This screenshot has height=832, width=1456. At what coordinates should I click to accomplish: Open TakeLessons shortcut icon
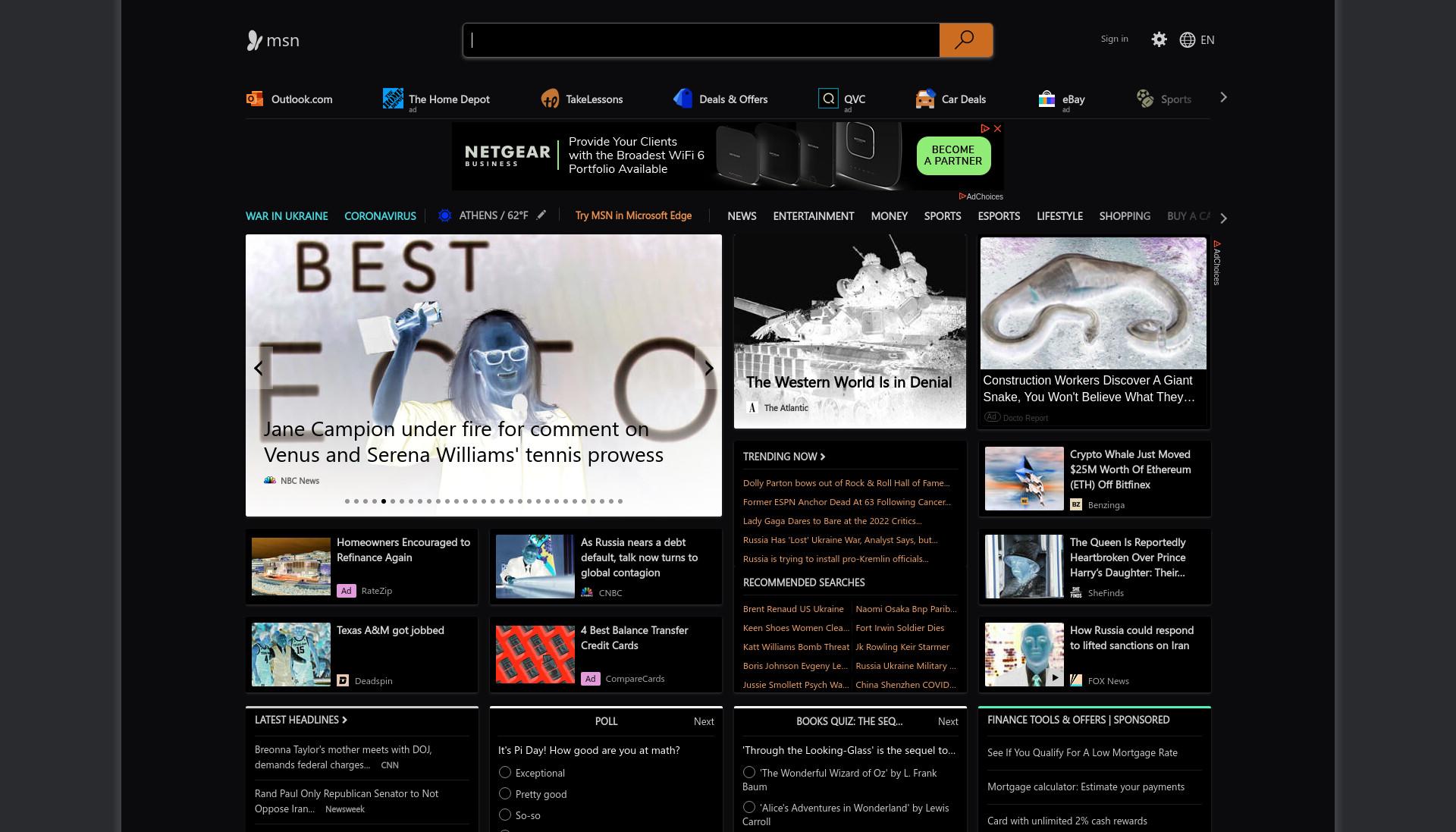(x=550, y=99)
